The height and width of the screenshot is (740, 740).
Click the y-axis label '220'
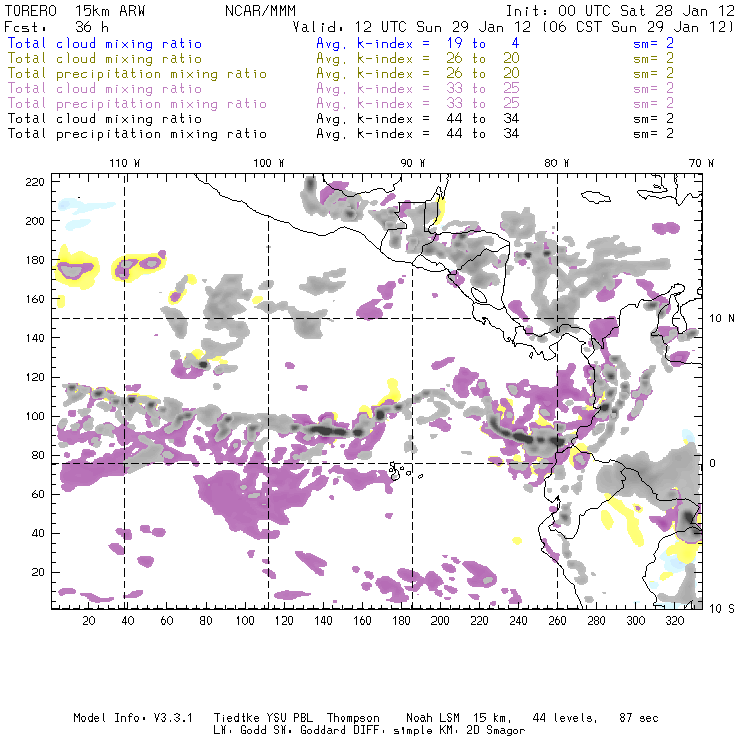[35, 182]
